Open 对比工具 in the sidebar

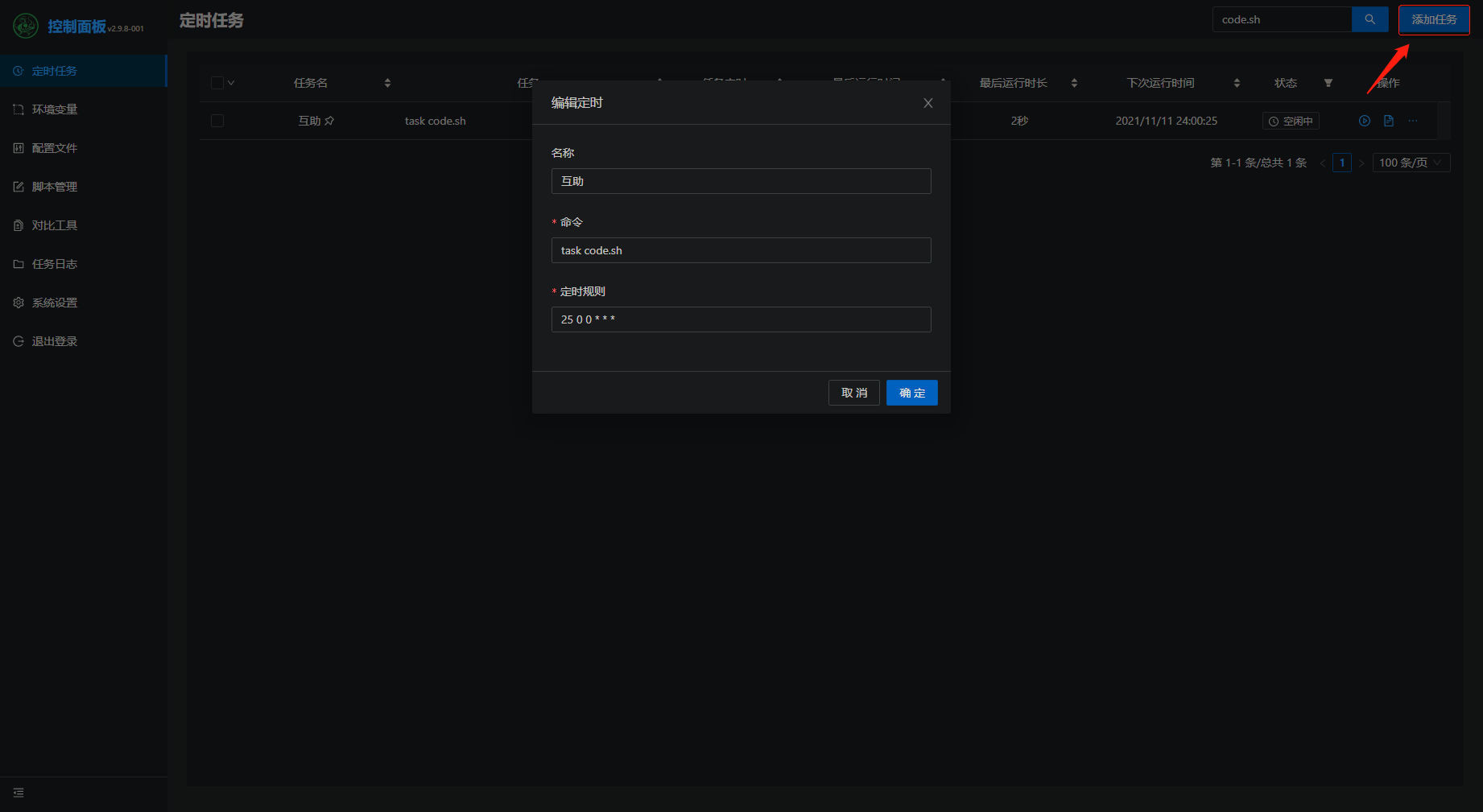[84, 225]
